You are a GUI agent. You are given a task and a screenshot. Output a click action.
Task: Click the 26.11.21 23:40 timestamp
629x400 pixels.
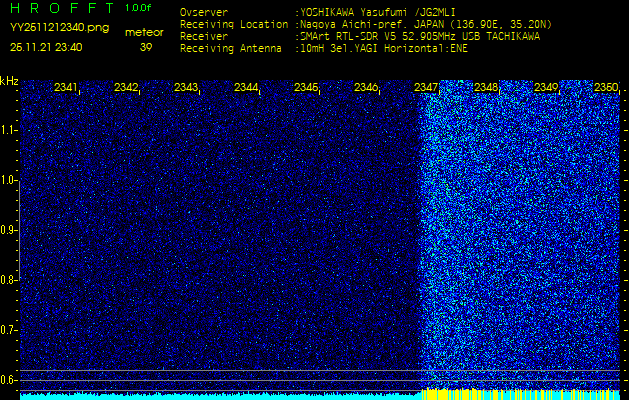(x=46, y=47)
